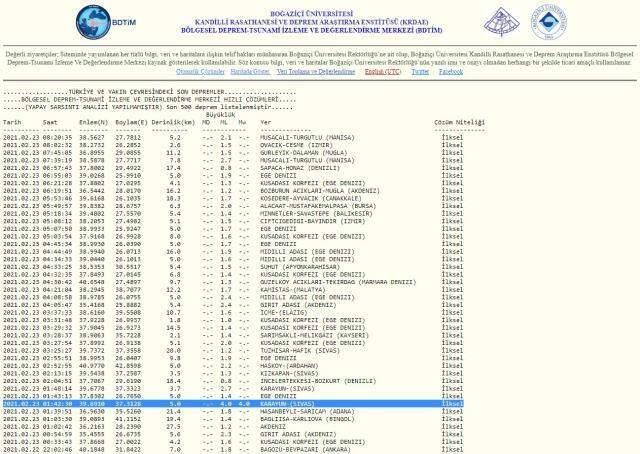640x454 pixels.
Task: Click the 'Tarih' column header
Action: [x=12, y=122]
